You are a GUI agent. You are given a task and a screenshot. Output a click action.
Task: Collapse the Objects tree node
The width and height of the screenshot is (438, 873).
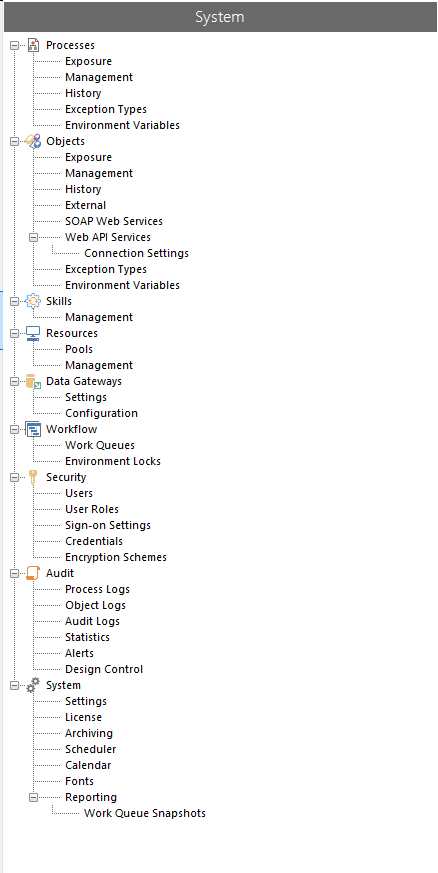(14, 141)
